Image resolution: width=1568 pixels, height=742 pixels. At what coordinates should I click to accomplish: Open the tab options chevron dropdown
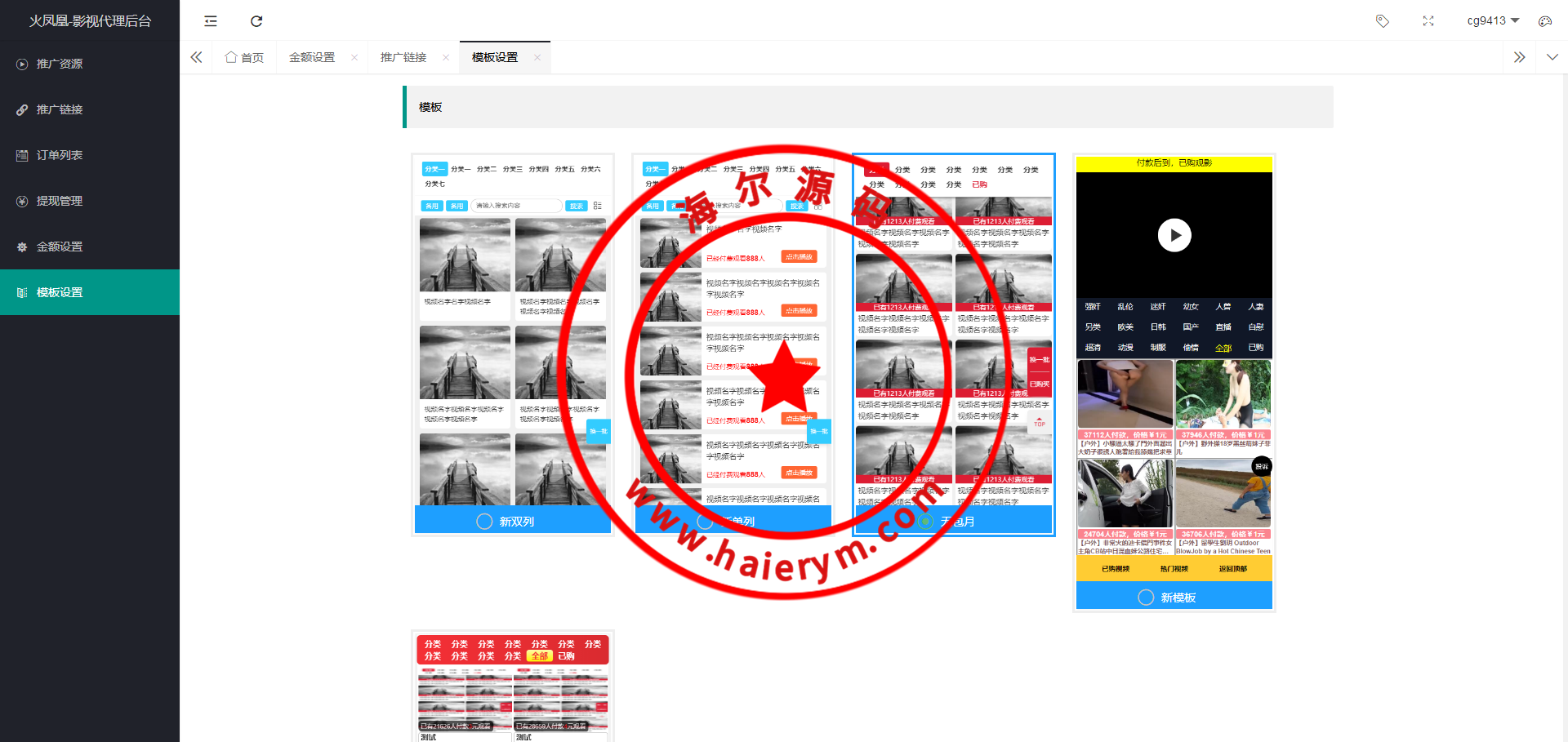pos(1552,57)
